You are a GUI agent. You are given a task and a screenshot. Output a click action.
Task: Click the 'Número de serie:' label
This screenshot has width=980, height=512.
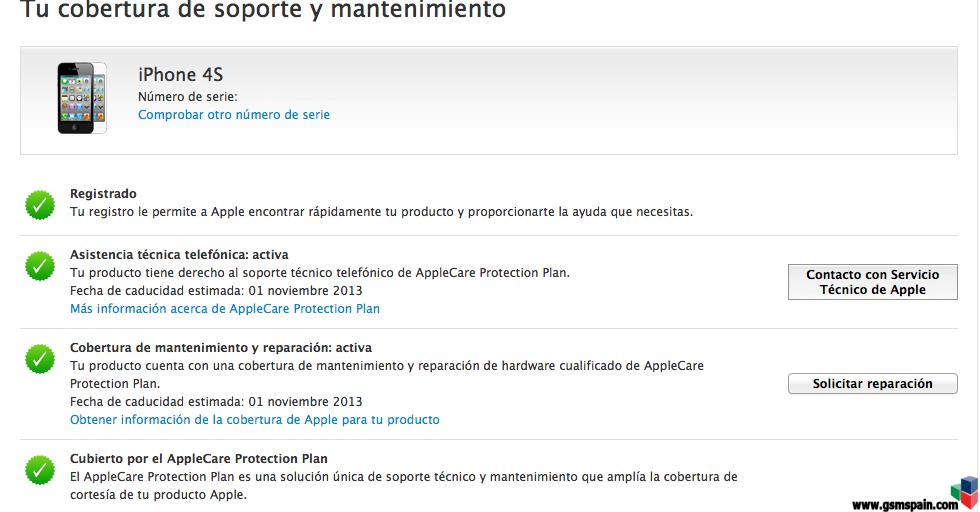(x=188, y=97)
